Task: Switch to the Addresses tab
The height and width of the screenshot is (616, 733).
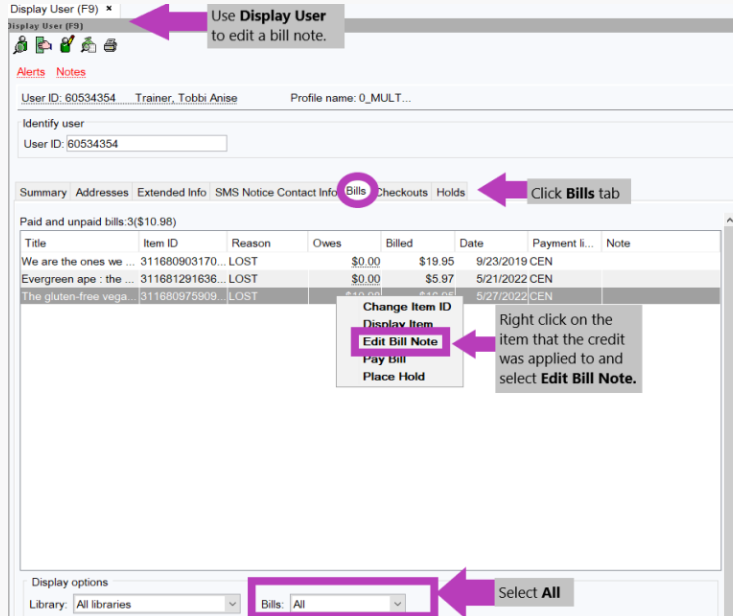Action: [102, 192]
